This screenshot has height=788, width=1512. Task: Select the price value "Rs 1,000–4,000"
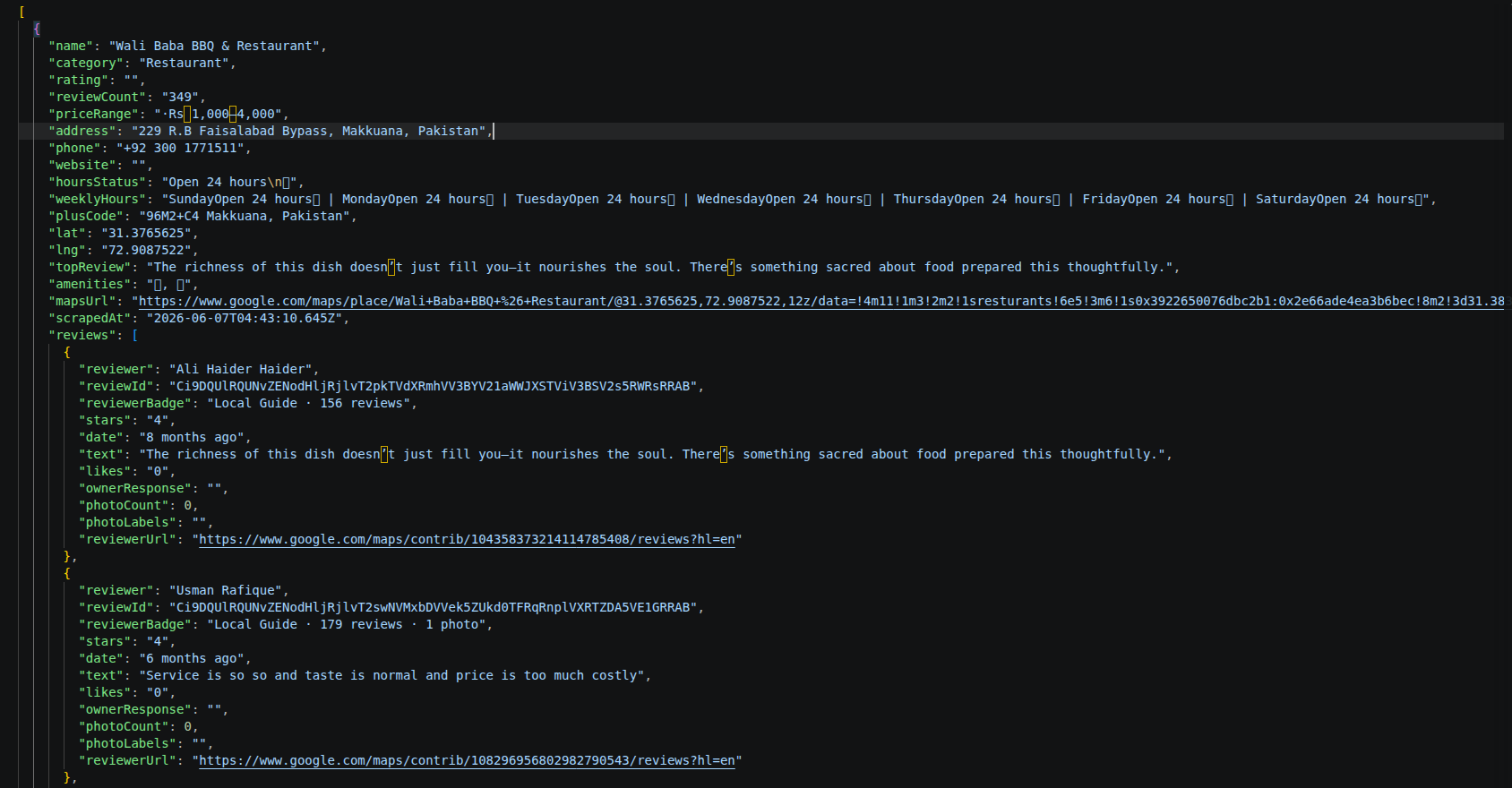pos(221,114)
